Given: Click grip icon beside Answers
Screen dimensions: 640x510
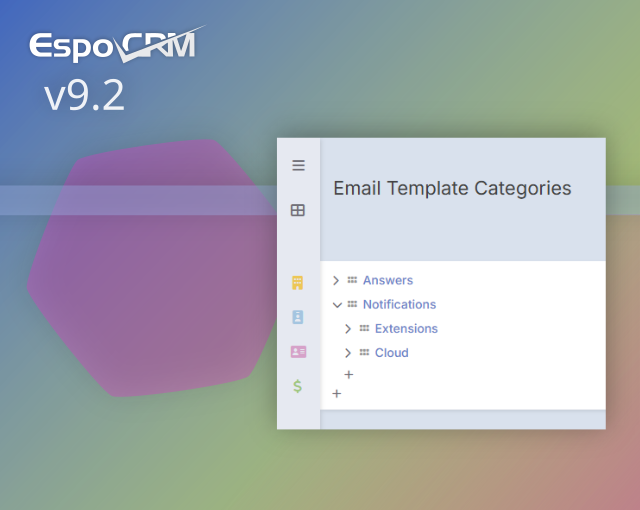Looking at the screenshot, I should click(352, 280).
